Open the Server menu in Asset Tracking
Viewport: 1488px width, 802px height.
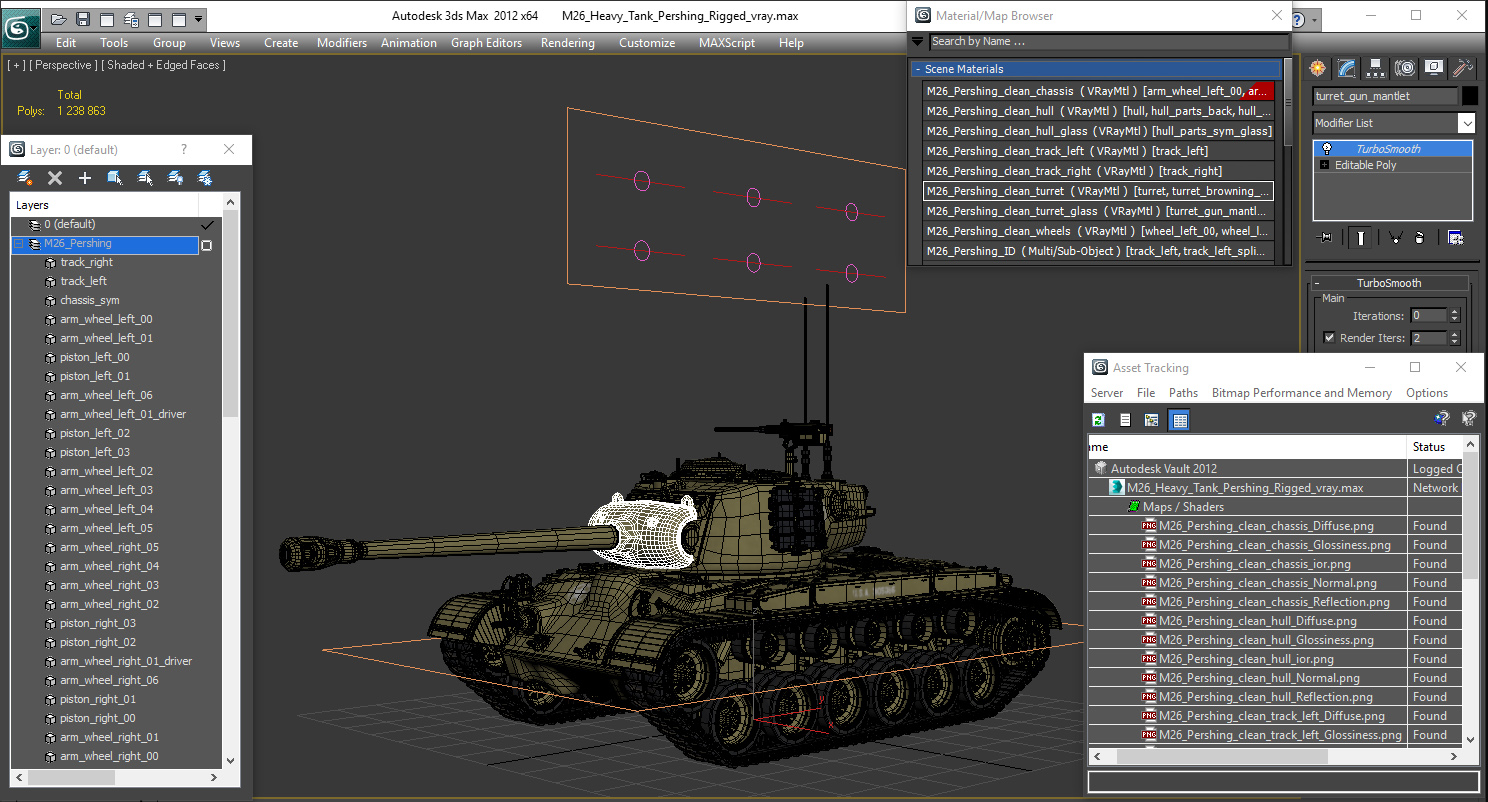point(1107,393)
